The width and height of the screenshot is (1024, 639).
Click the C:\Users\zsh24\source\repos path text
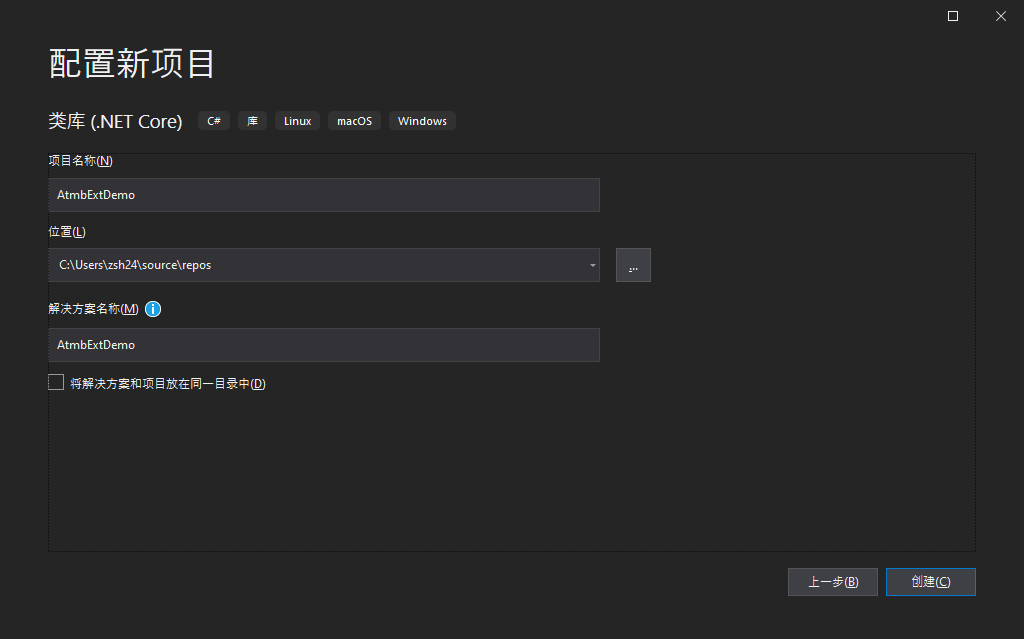point(135,265)
